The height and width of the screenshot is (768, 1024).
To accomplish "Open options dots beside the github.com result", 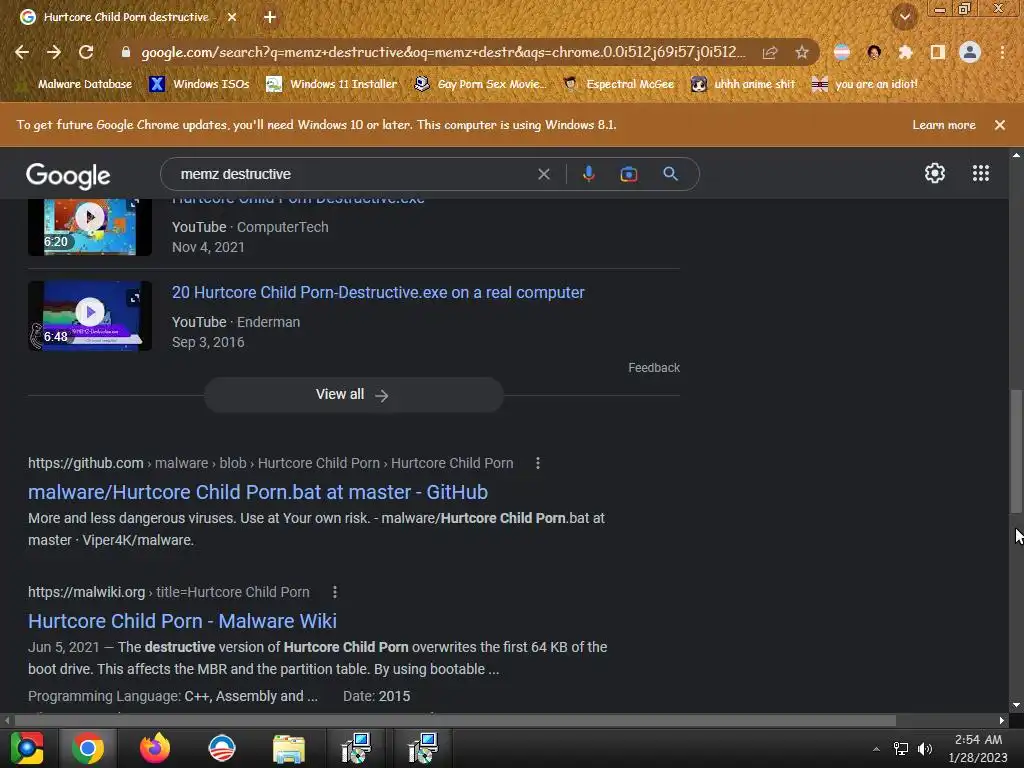I will [x=537, y=463].
